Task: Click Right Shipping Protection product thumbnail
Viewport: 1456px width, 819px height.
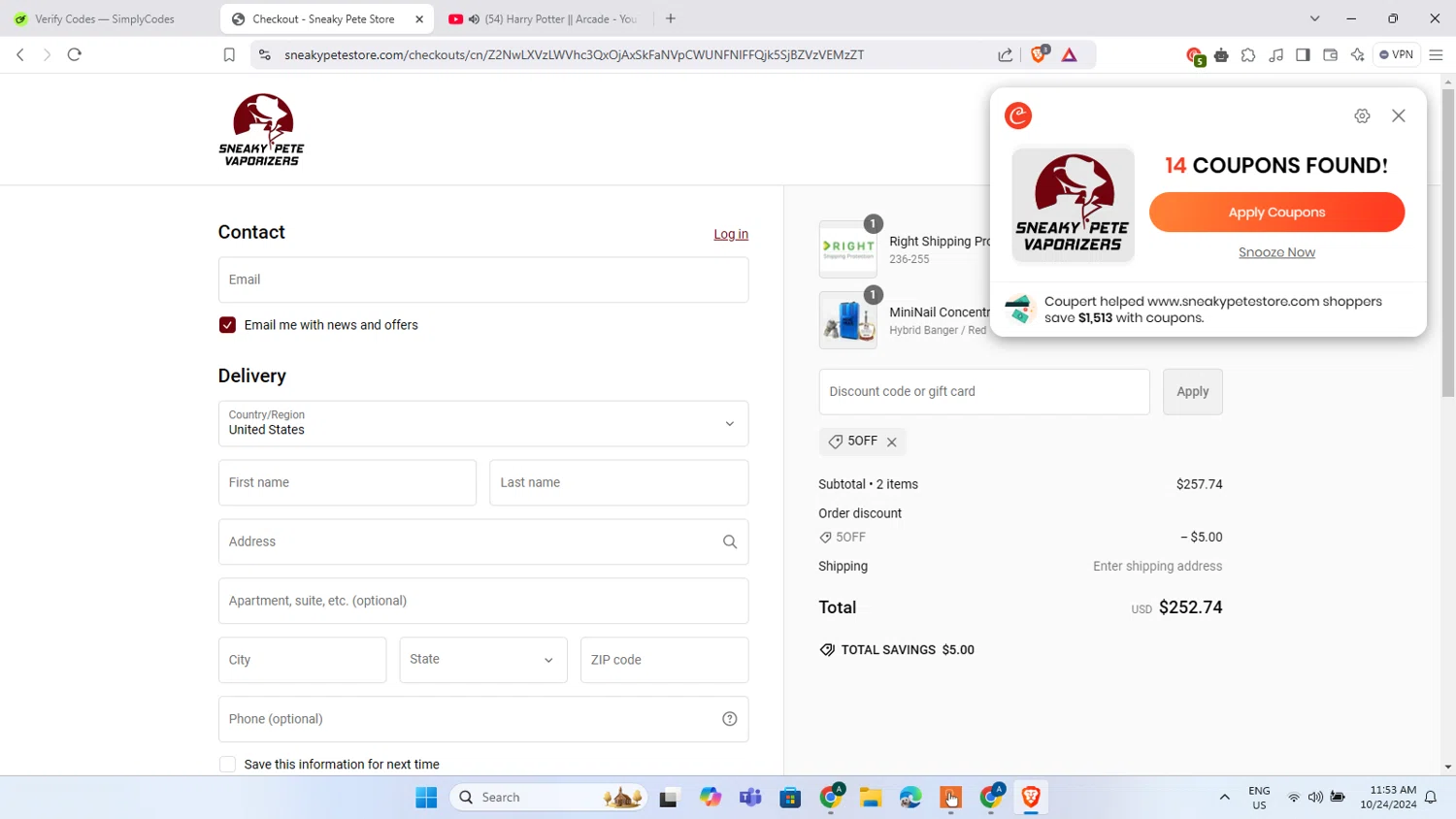Action: coord(847,249)
